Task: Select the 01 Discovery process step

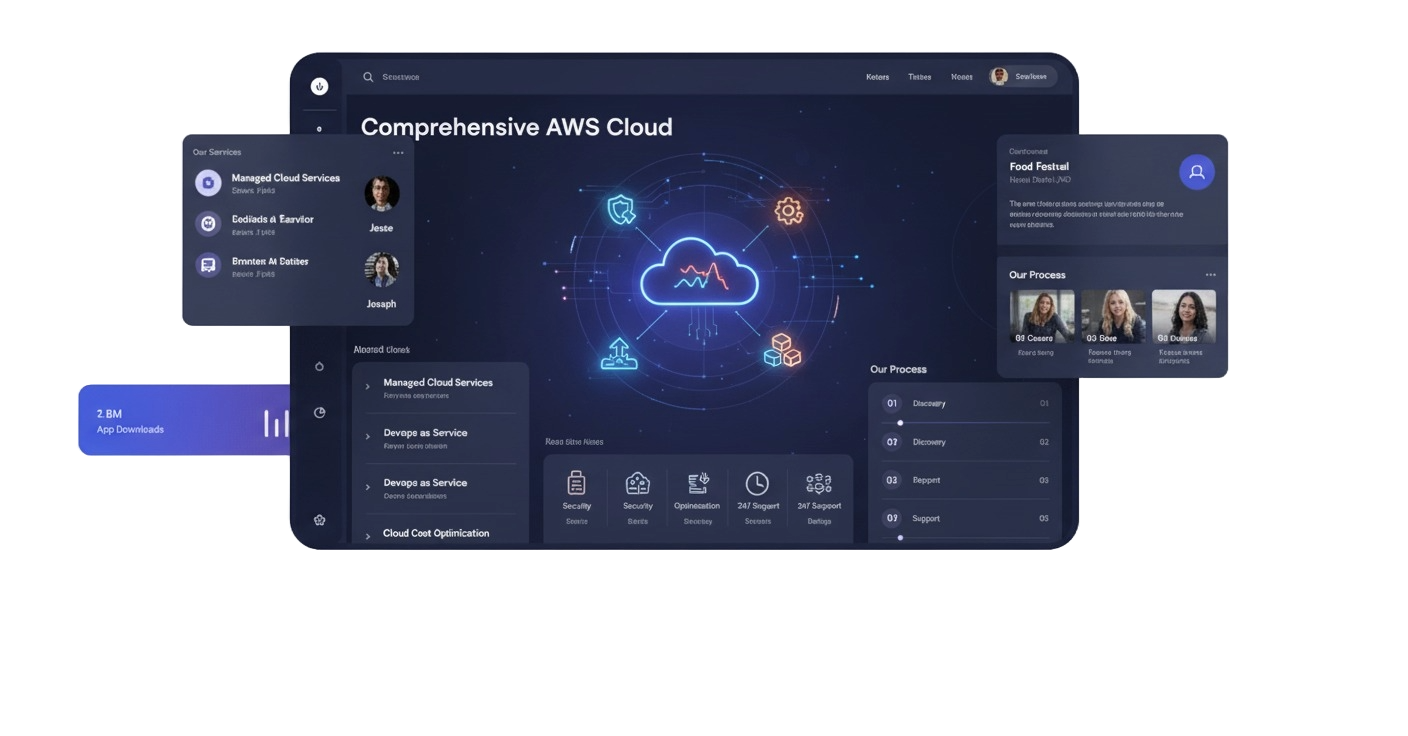Action: pyautogui.click(x=965, y=404)
